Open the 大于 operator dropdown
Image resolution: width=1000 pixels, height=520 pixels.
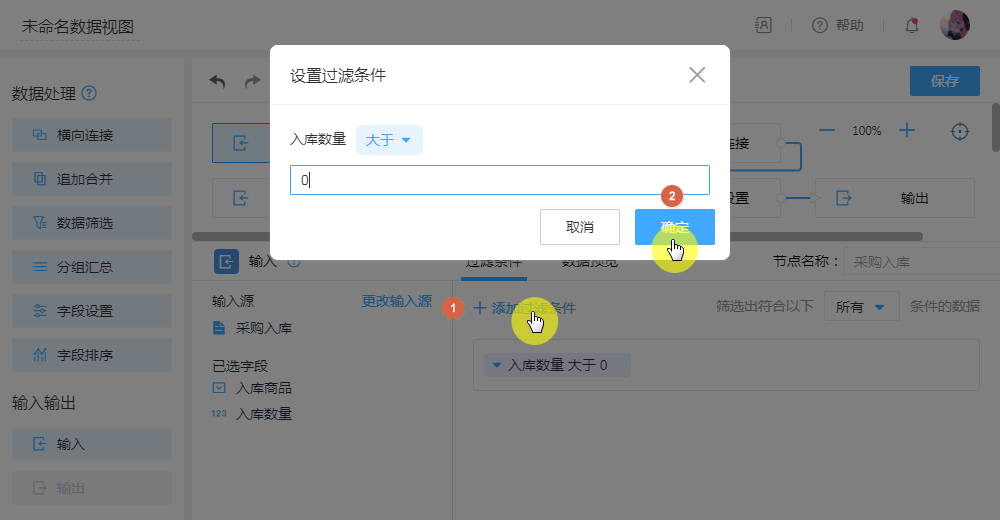[389, 140]
